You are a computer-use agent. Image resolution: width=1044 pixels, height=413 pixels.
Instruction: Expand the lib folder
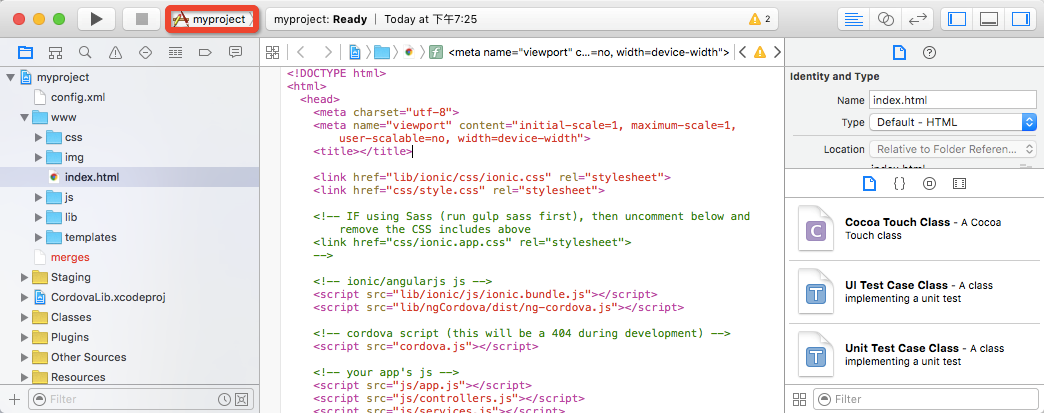tap(39, 217)
